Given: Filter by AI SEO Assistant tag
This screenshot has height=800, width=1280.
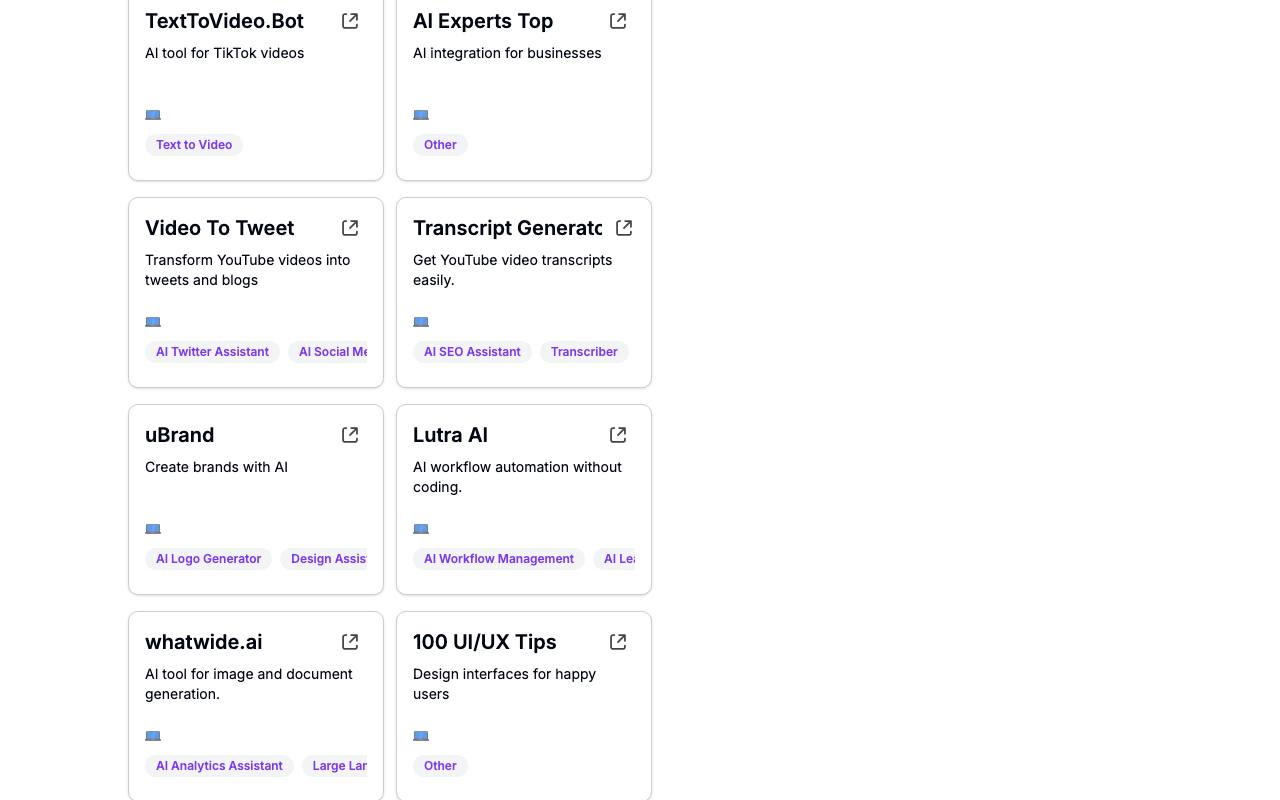Looking at the screenshot, I should click(x=472, y=352).
